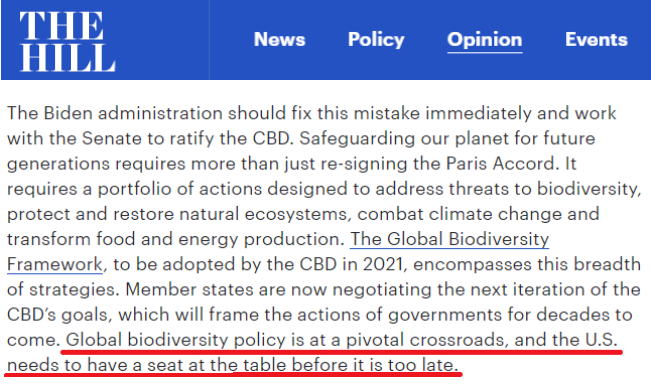The image size is (651, 384).
Task: Click the word Framework in the hyperlink
Action: click(54, 264)
